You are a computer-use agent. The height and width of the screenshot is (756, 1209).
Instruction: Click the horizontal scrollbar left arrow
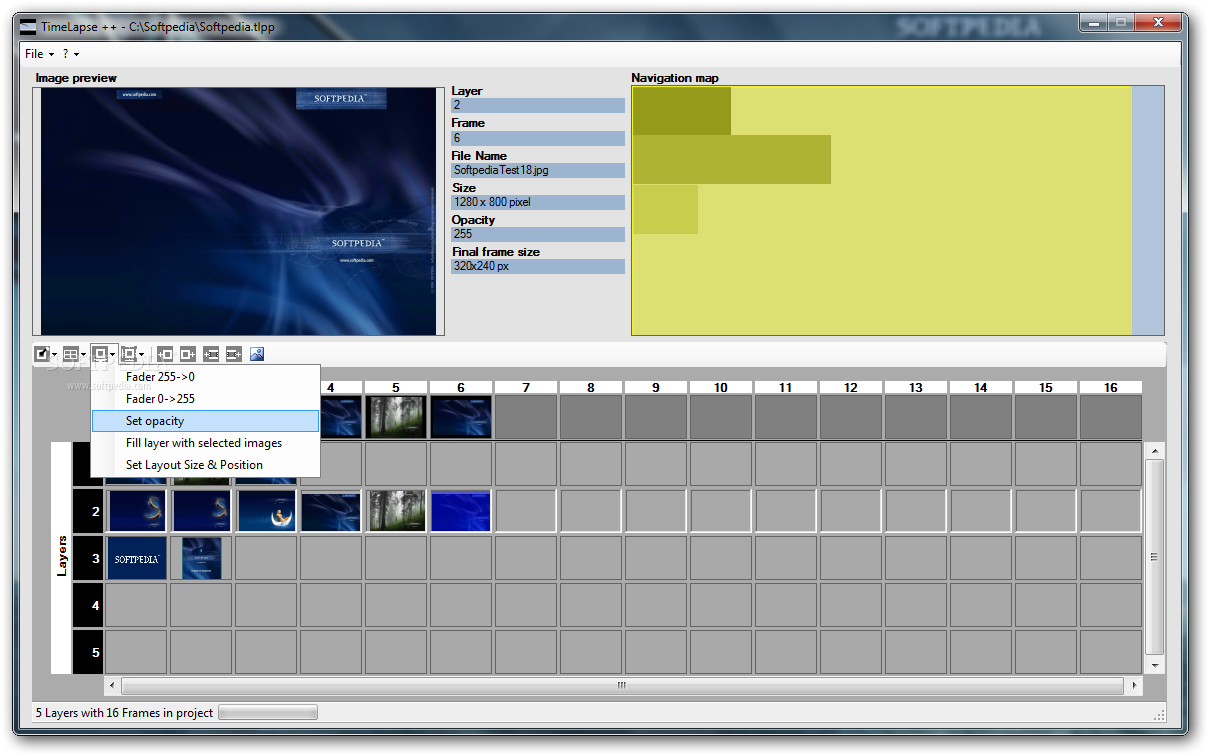113,686
